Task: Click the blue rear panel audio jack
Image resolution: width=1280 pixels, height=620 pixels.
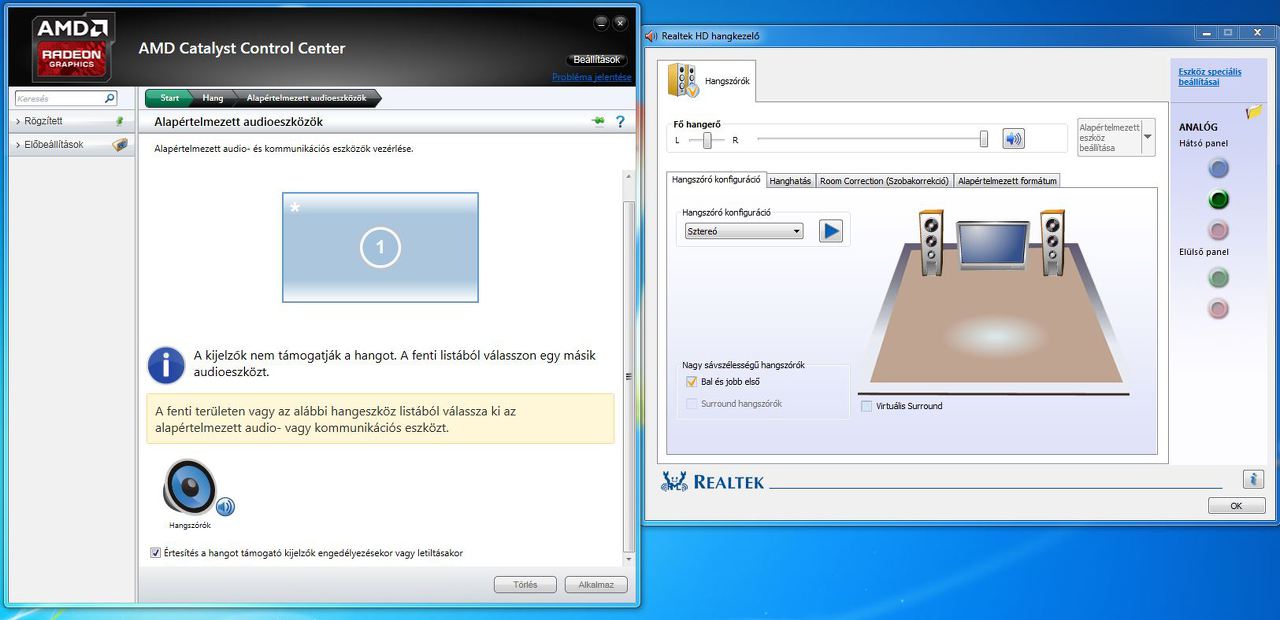Action: click(x=1218, y=168)
